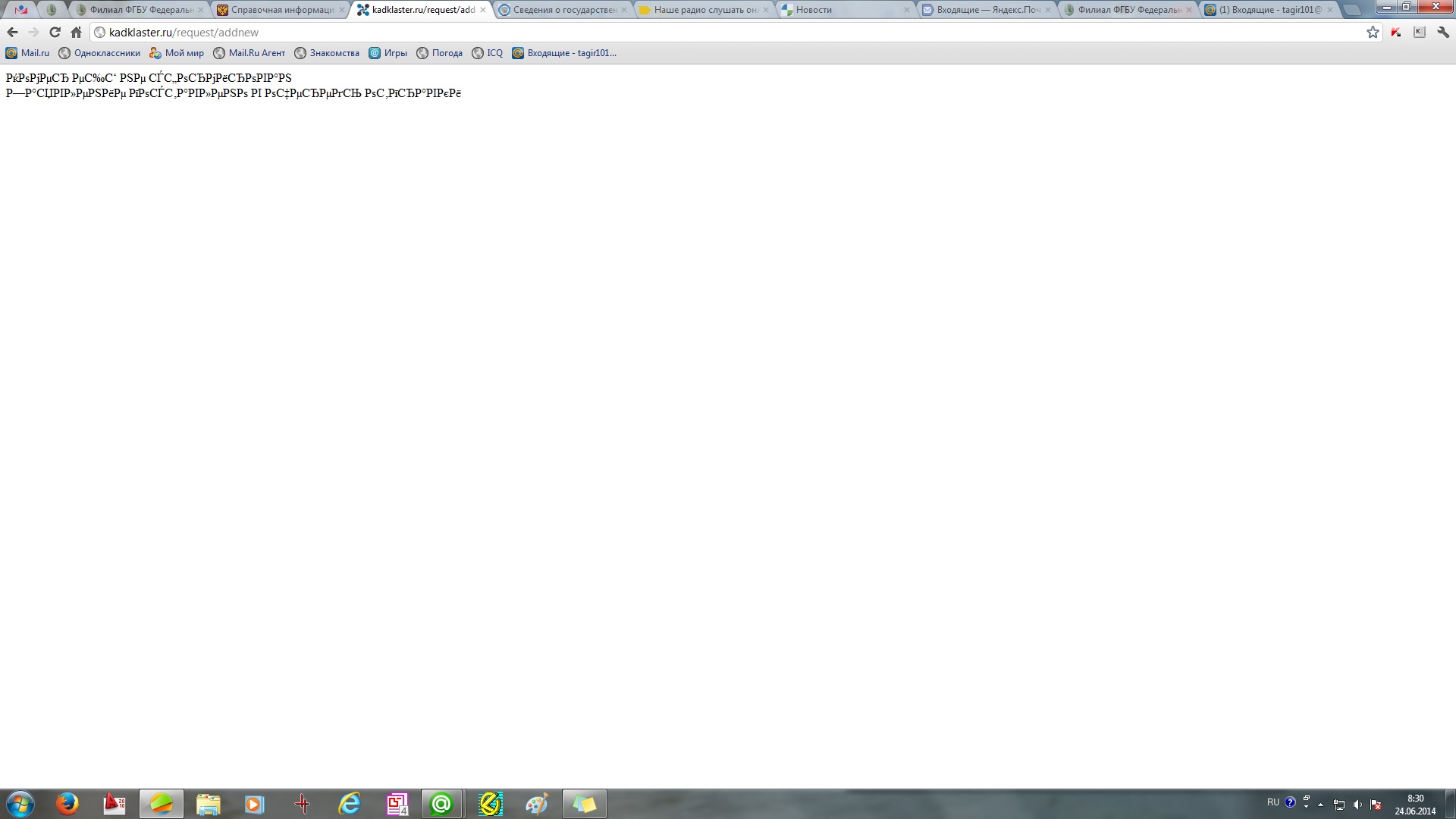Screen dimensions: 1456x819
Task: Click the red Kaspersky extension icon
Action: [1396, 33]
